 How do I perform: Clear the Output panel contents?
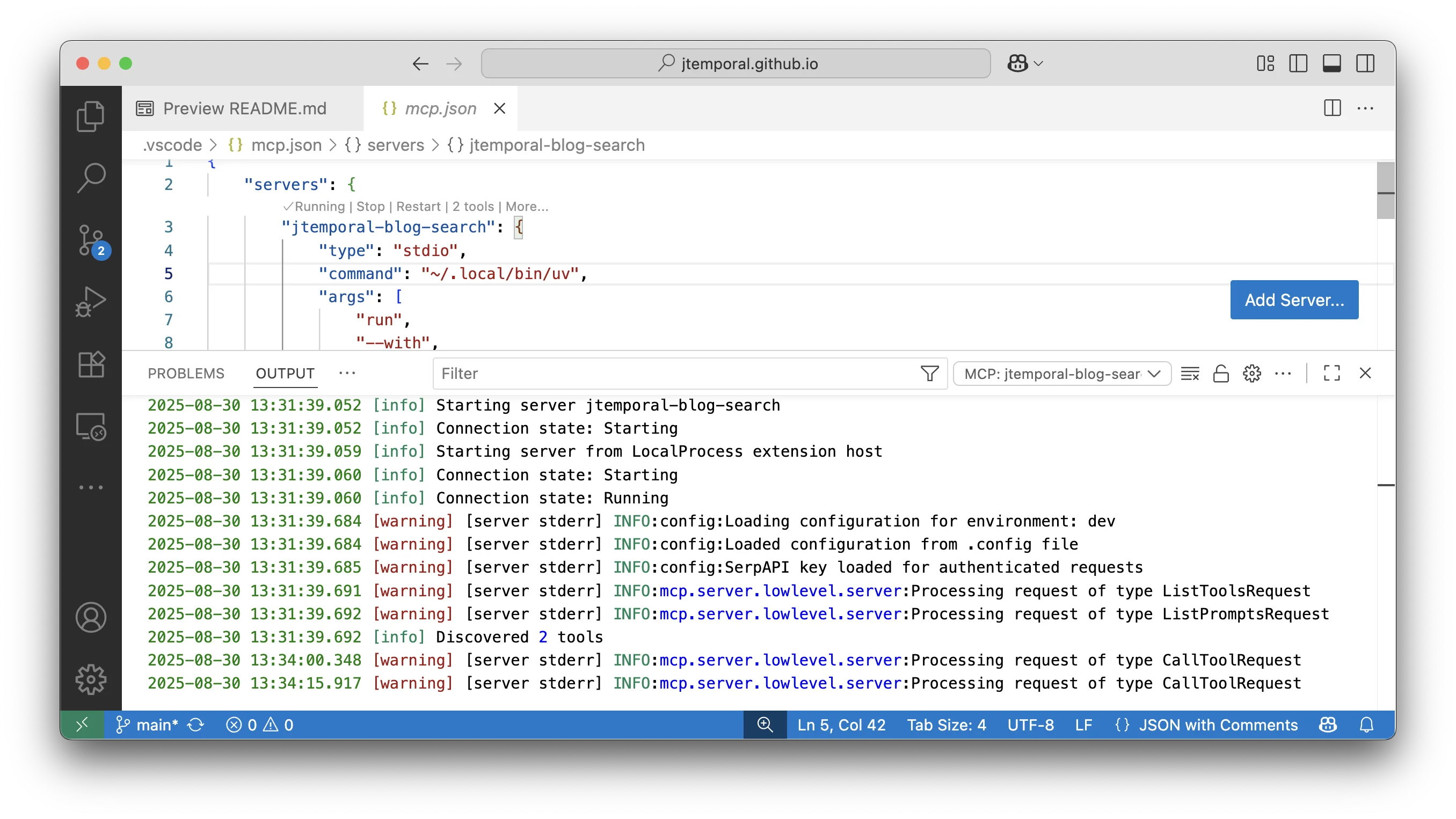click(1190, 373)
